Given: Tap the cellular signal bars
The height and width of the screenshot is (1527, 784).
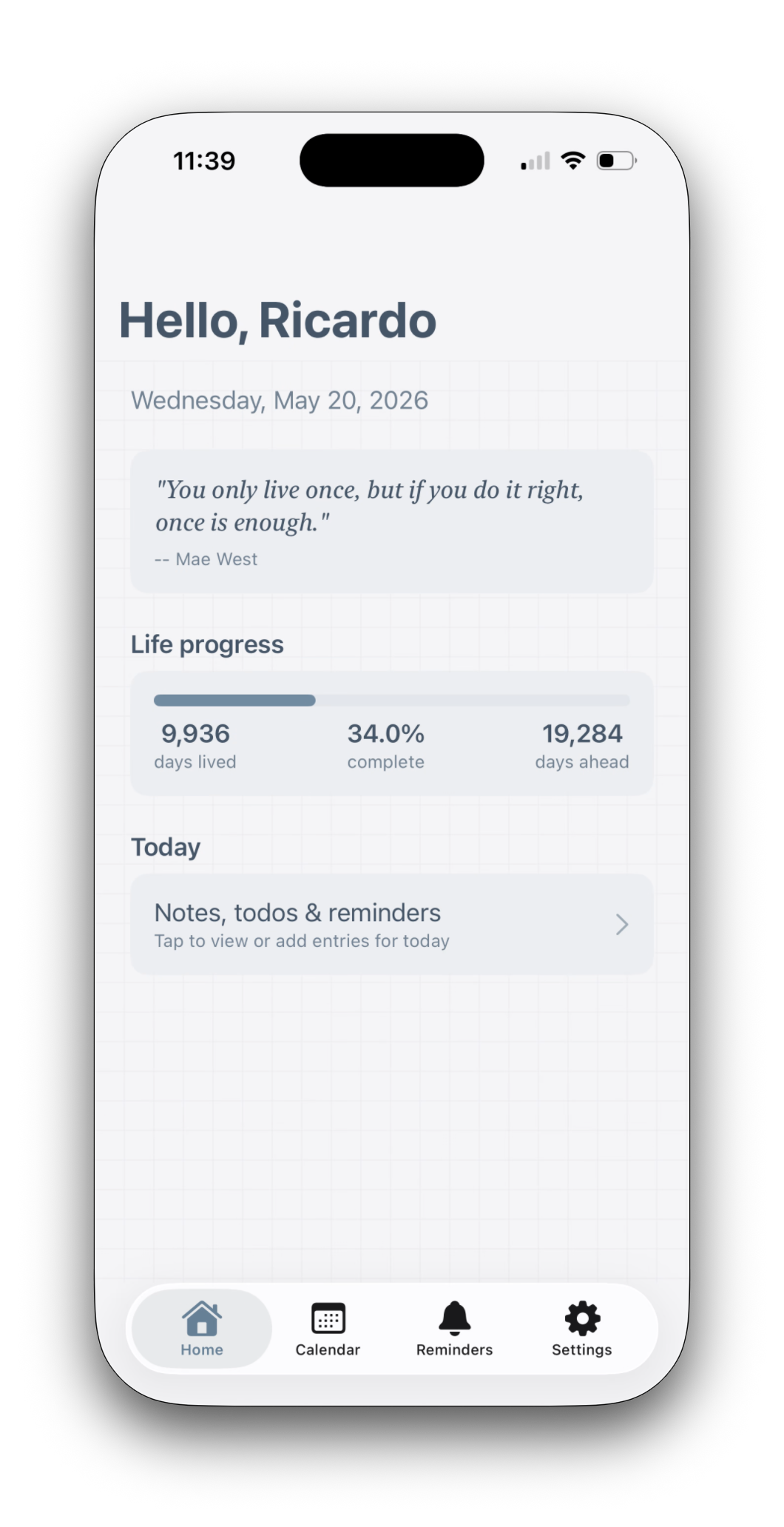Looking at the screenshot, I should point(535,161).
